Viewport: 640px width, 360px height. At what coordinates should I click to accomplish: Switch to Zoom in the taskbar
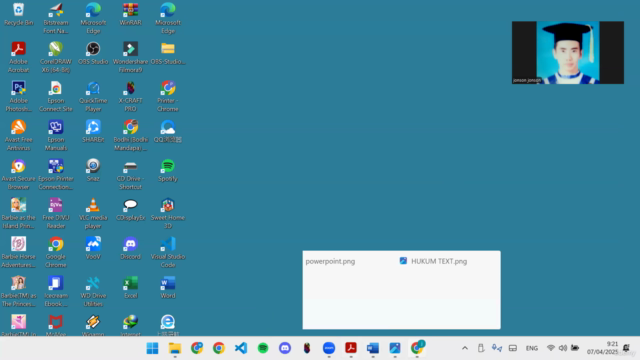pyautogui.click(x=329, y=348)
